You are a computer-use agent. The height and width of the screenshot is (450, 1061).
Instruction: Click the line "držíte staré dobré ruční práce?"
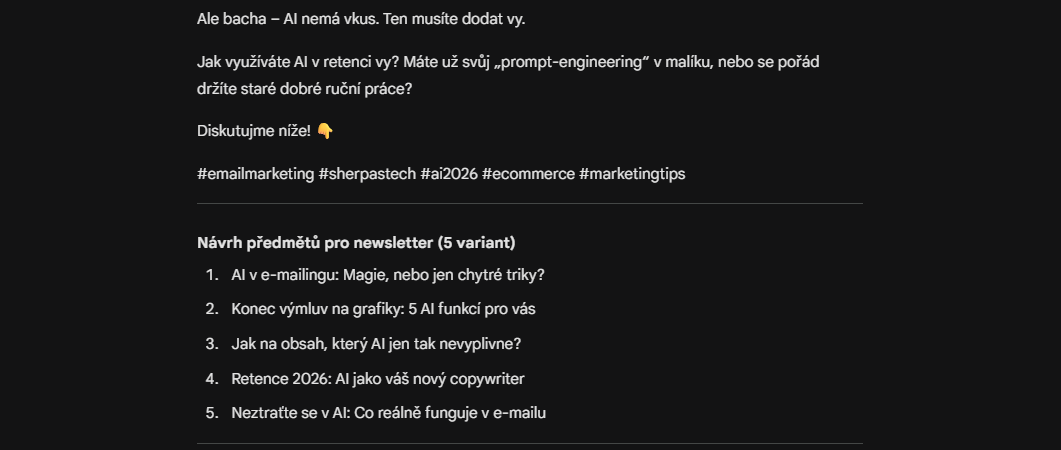click(x=304, y=89)
